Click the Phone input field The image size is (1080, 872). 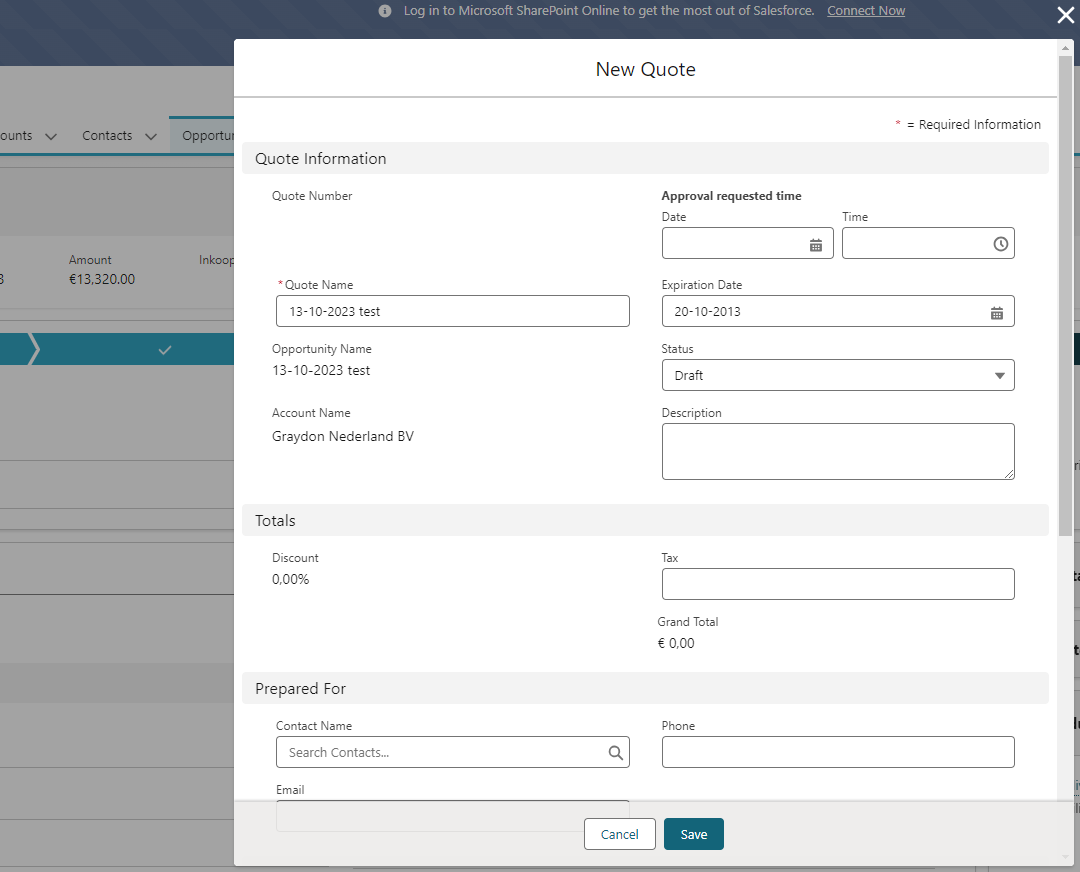[x=837, y=752]
